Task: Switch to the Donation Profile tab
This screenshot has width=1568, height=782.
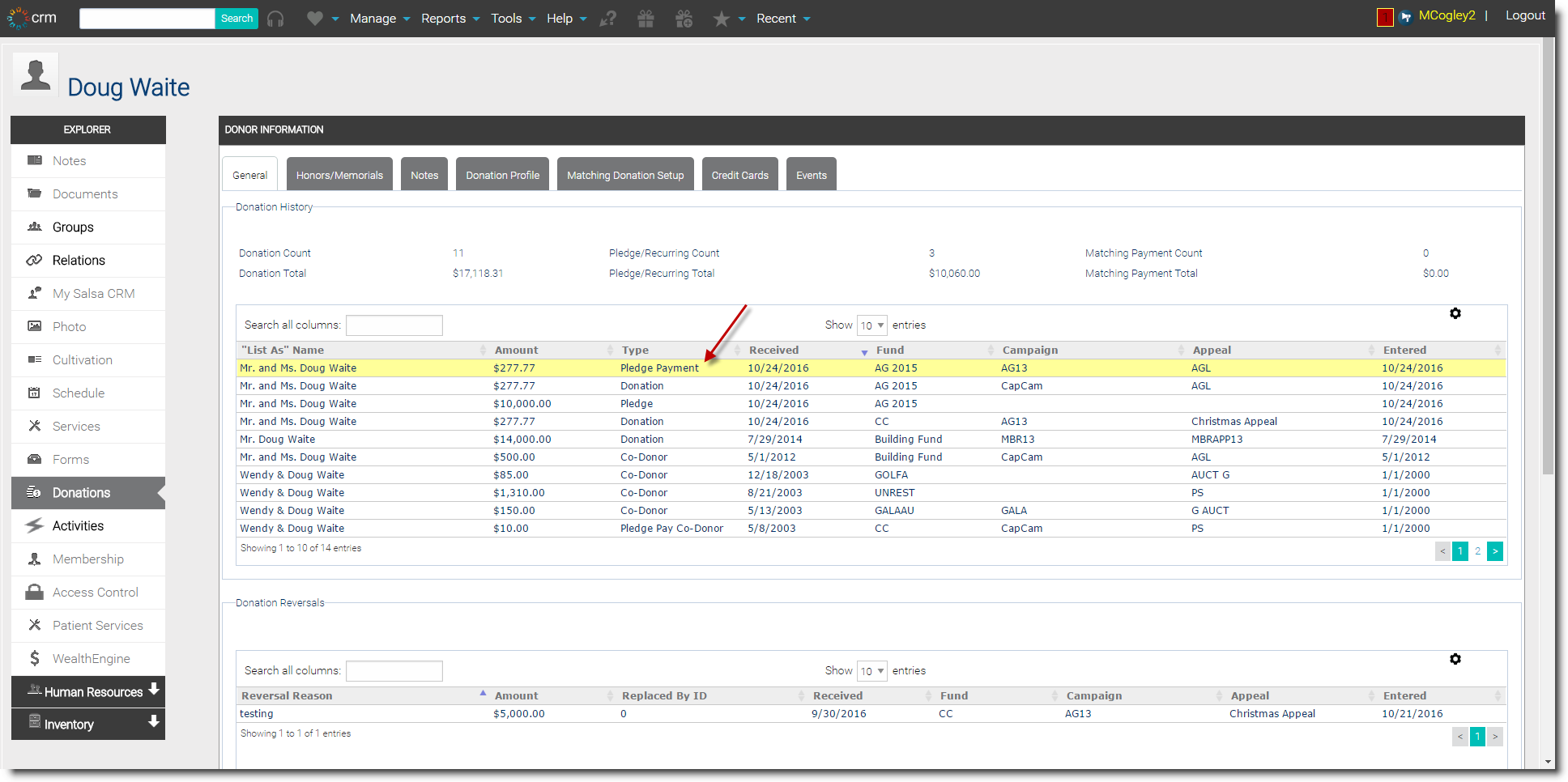Action: click(x=503, y=175)
